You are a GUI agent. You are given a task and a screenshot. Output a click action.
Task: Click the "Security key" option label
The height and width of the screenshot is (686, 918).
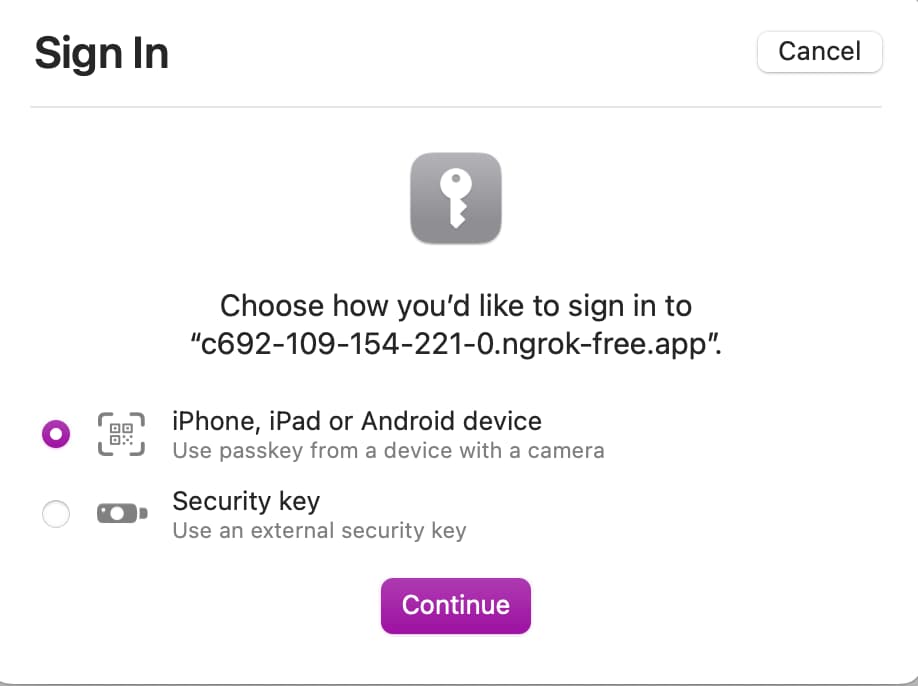pyautogui.click(x=246, y=500)
